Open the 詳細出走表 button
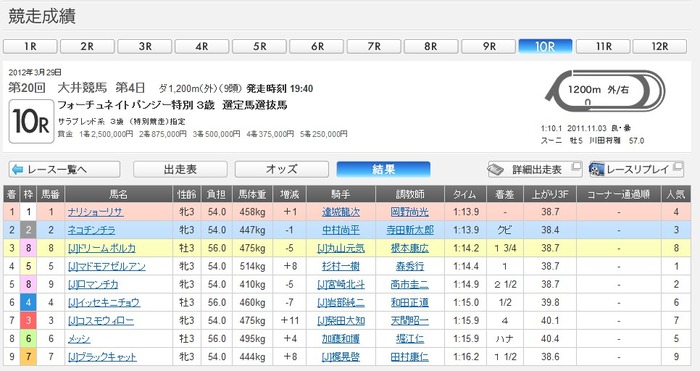Screen dimensions: 700x371 pyautogui.click(x=535, y=170)
